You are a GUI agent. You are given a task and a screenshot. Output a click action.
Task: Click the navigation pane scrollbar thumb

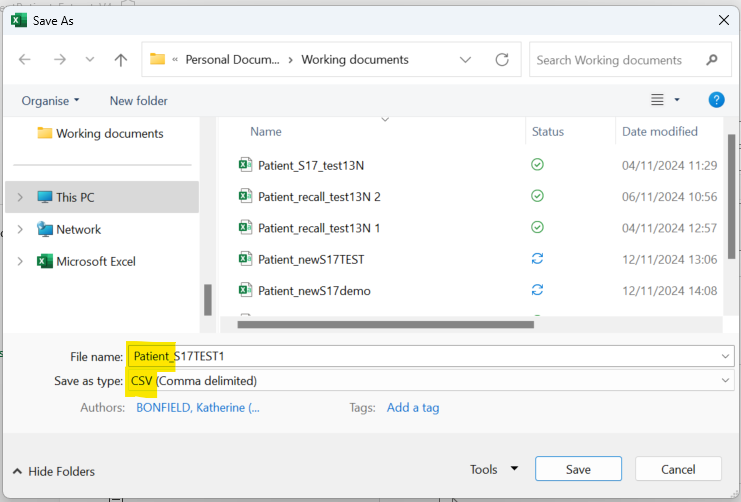pos(207,300)
